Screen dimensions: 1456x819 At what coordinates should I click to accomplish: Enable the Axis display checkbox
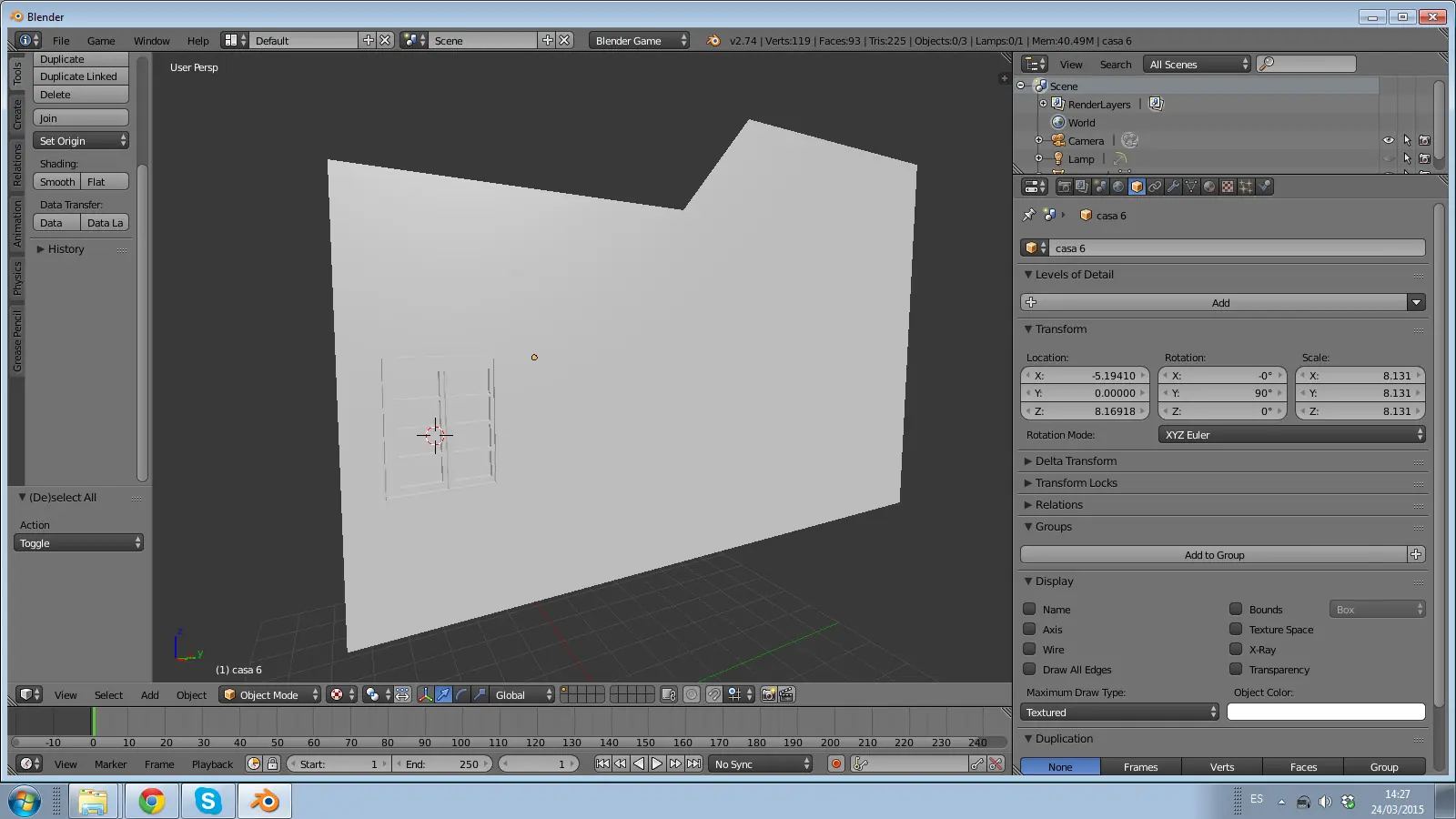(1029, 629)
